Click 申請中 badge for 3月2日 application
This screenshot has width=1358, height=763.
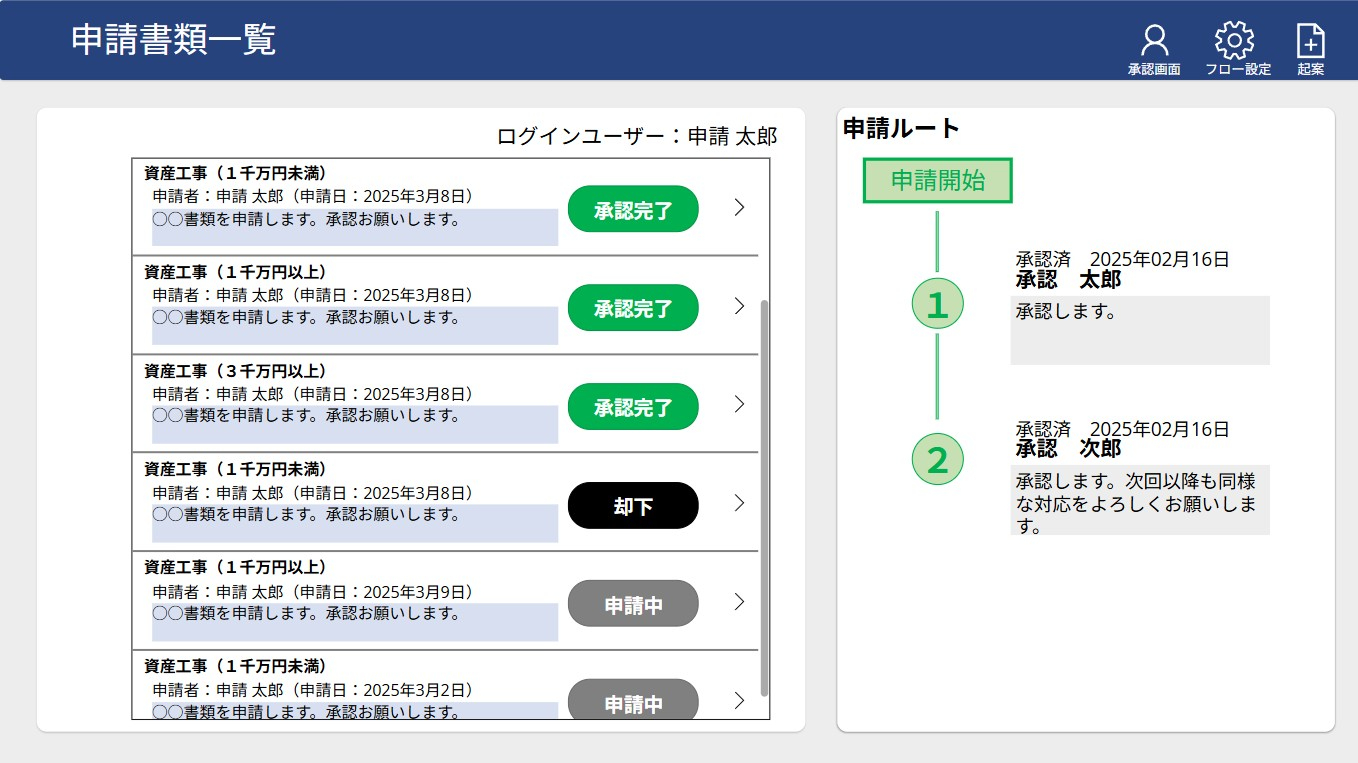click(633, 699)
